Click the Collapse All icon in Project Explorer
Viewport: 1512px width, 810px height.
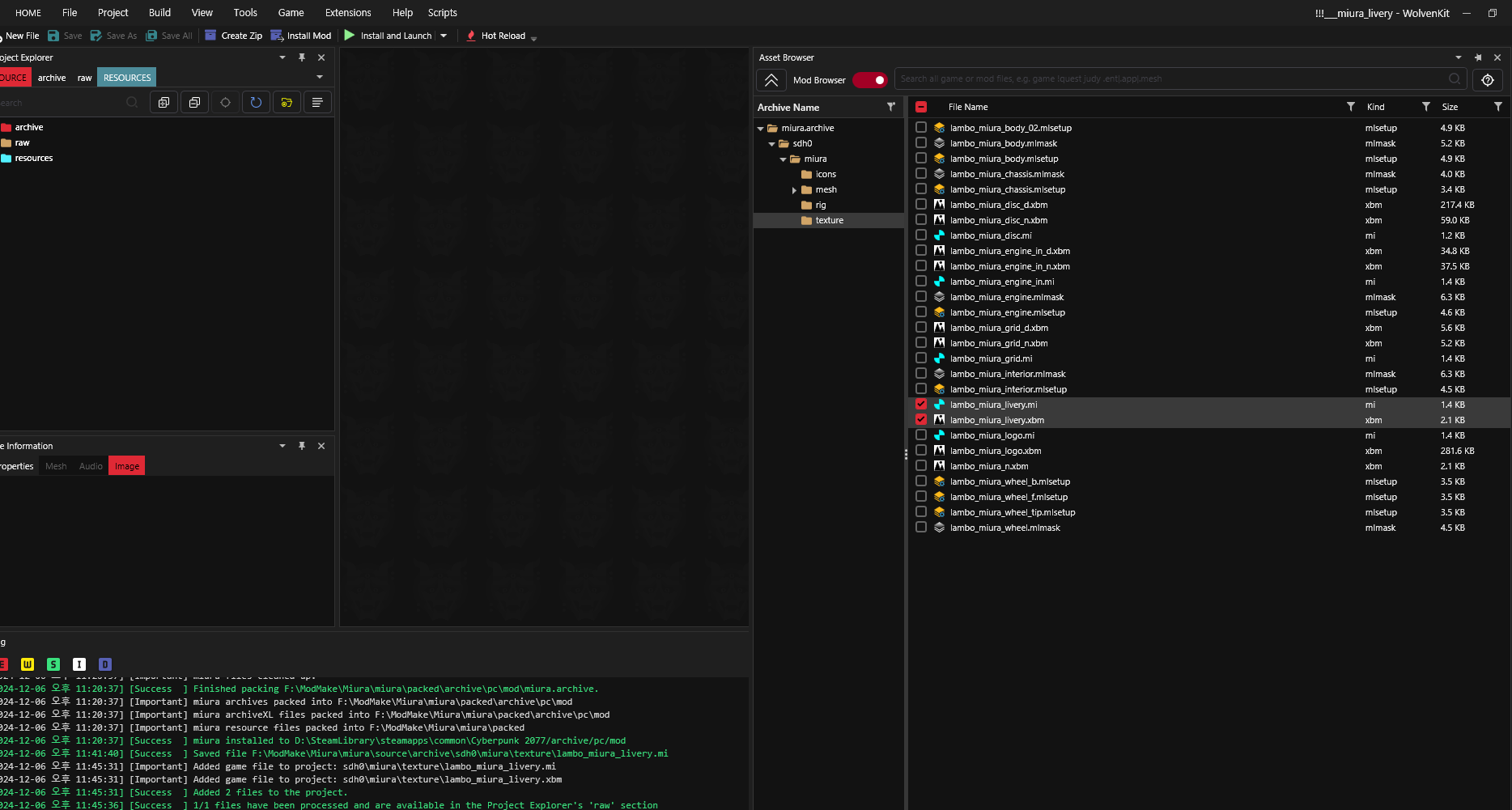[x=194, y=103]
